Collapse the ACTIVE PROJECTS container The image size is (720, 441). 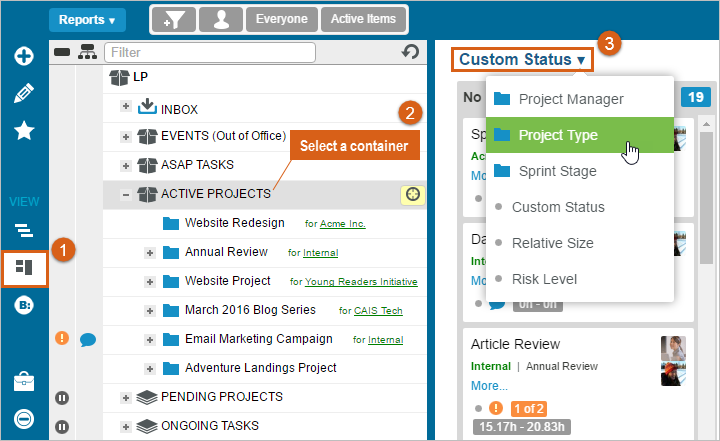point(126,194)
